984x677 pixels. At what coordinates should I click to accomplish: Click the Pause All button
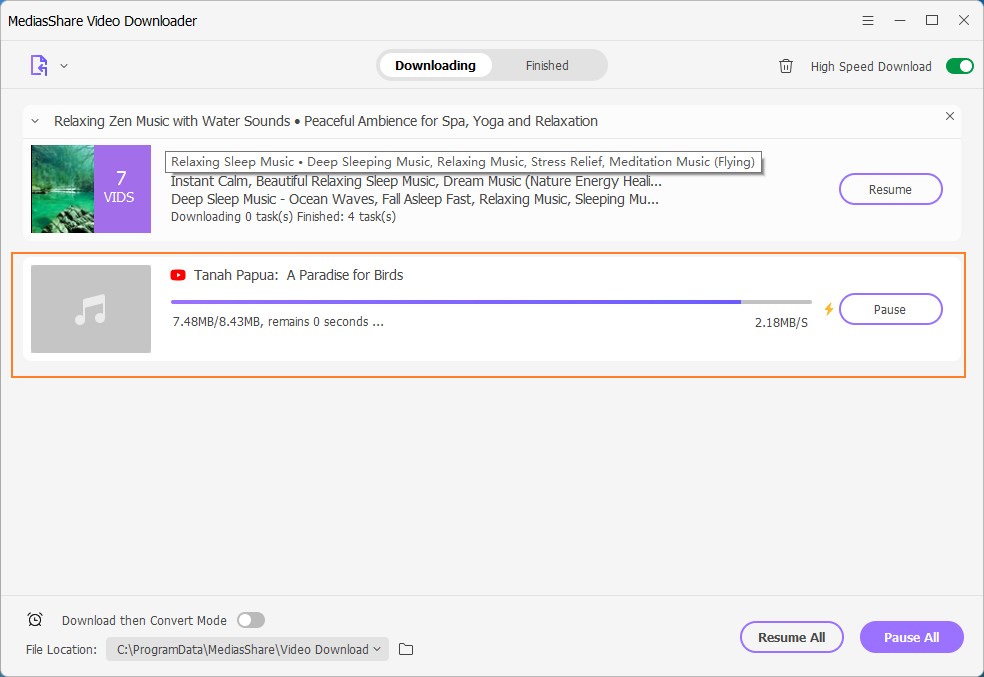pos(911,637)
